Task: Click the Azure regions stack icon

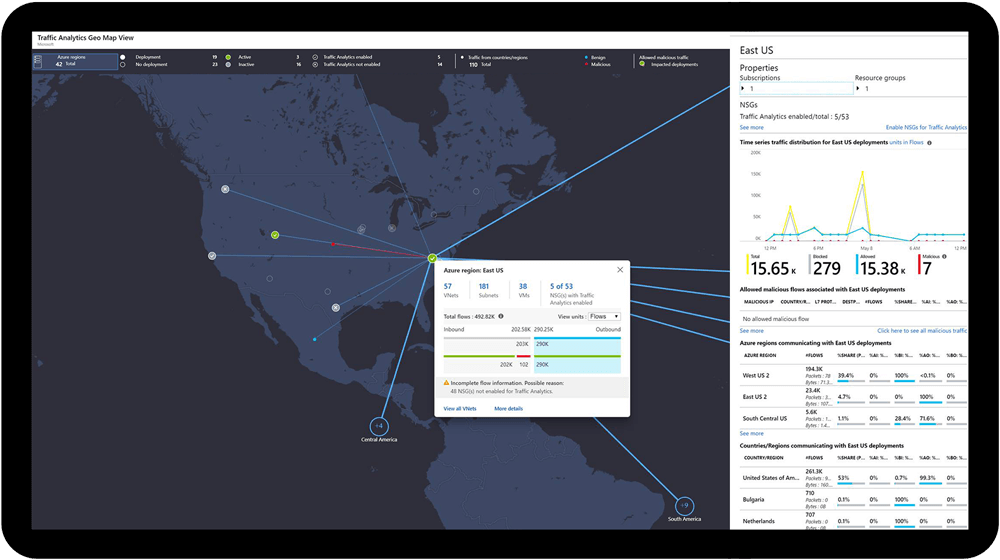Action: click(x=38, y=61)
